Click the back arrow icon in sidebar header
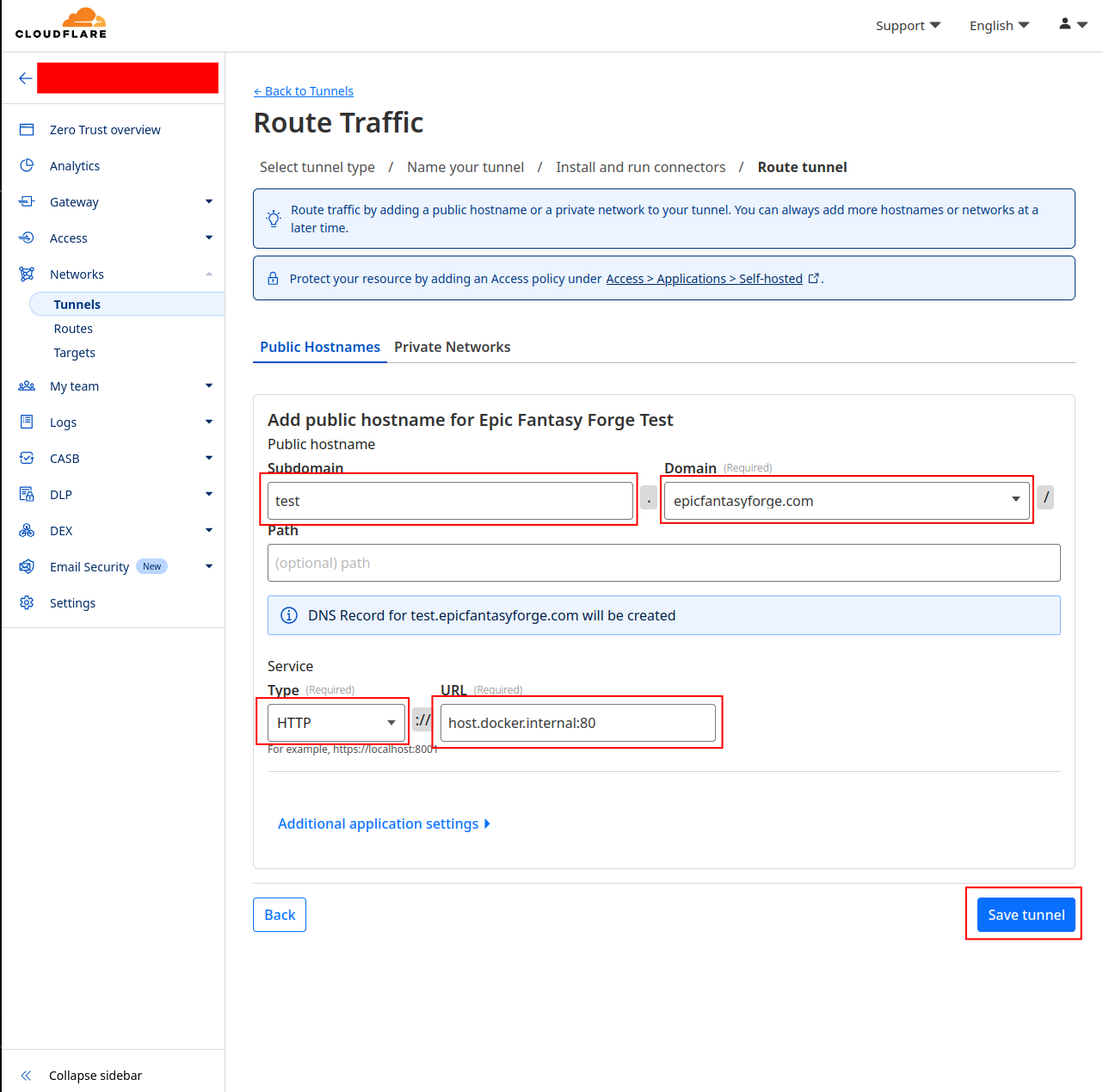The width and height of the screenshot is (1103, 1092). [26, 78]
